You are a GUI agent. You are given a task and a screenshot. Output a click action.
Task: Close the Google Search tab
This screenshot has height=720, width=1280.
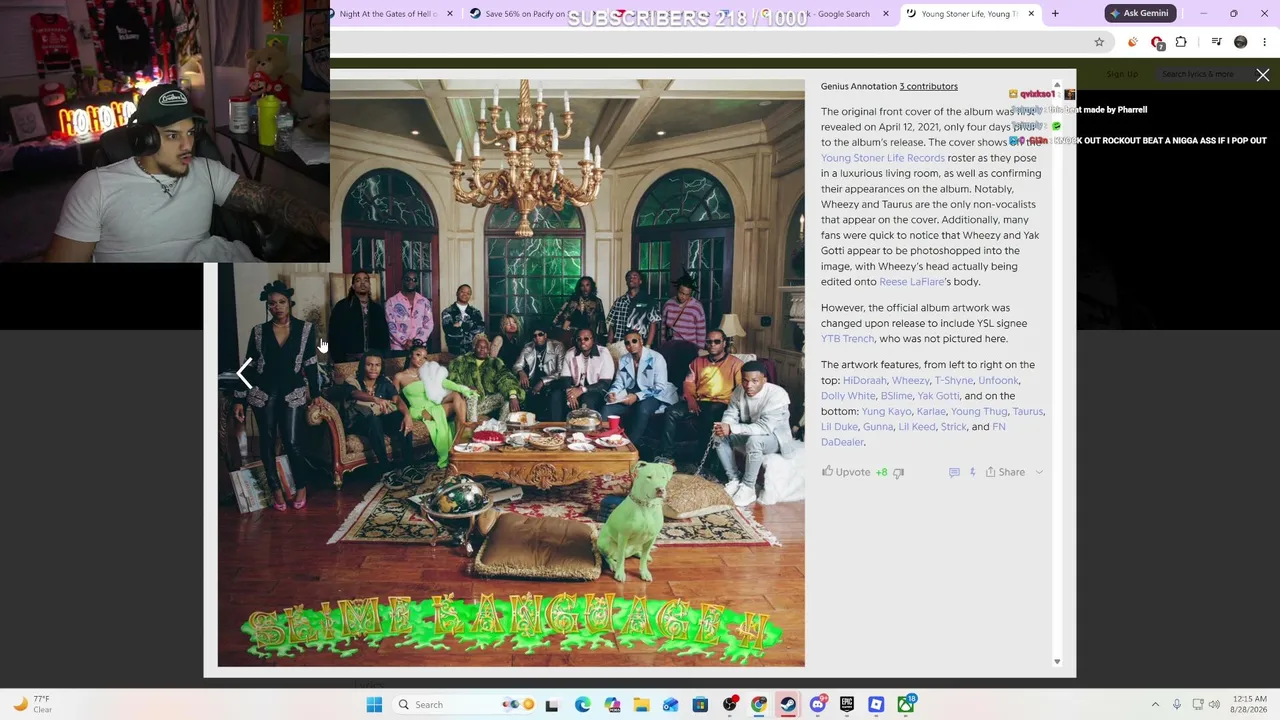pos(886,14)
